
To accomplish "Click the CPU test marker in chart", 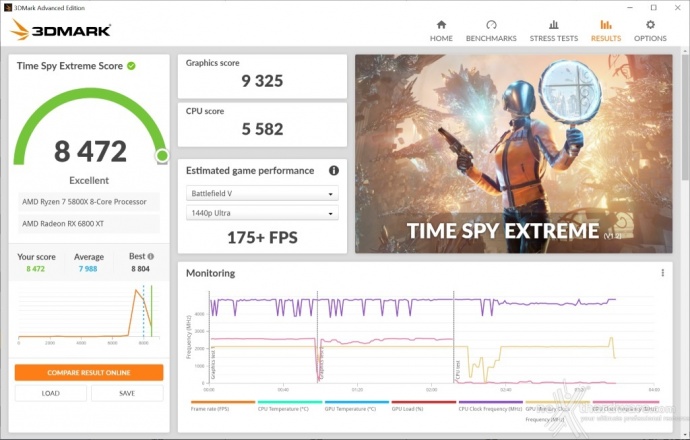I will [458, 370].
